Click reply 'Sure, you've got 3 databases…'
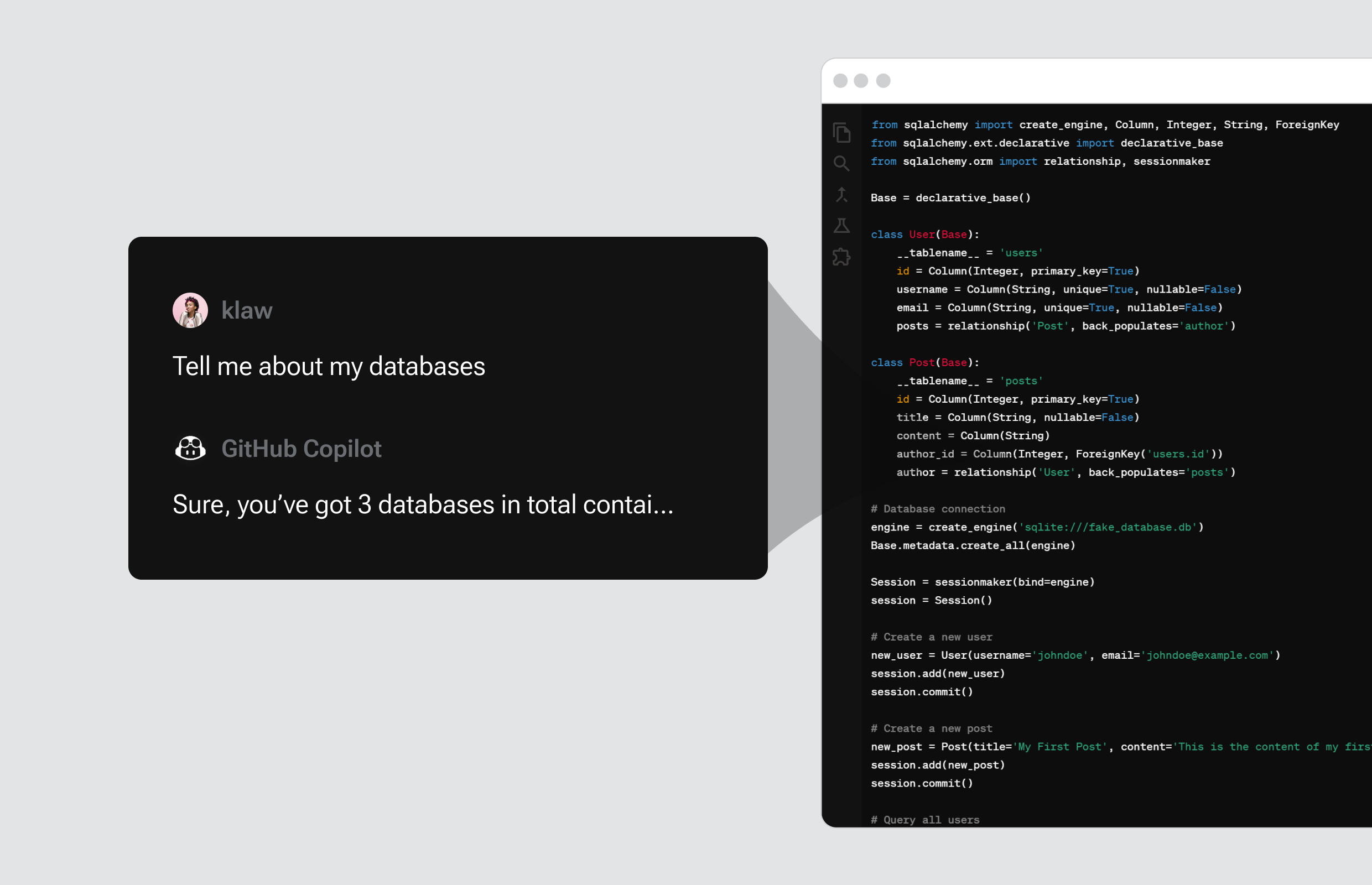This screenshot has height=885, width=1372. (x=423, y=505)
